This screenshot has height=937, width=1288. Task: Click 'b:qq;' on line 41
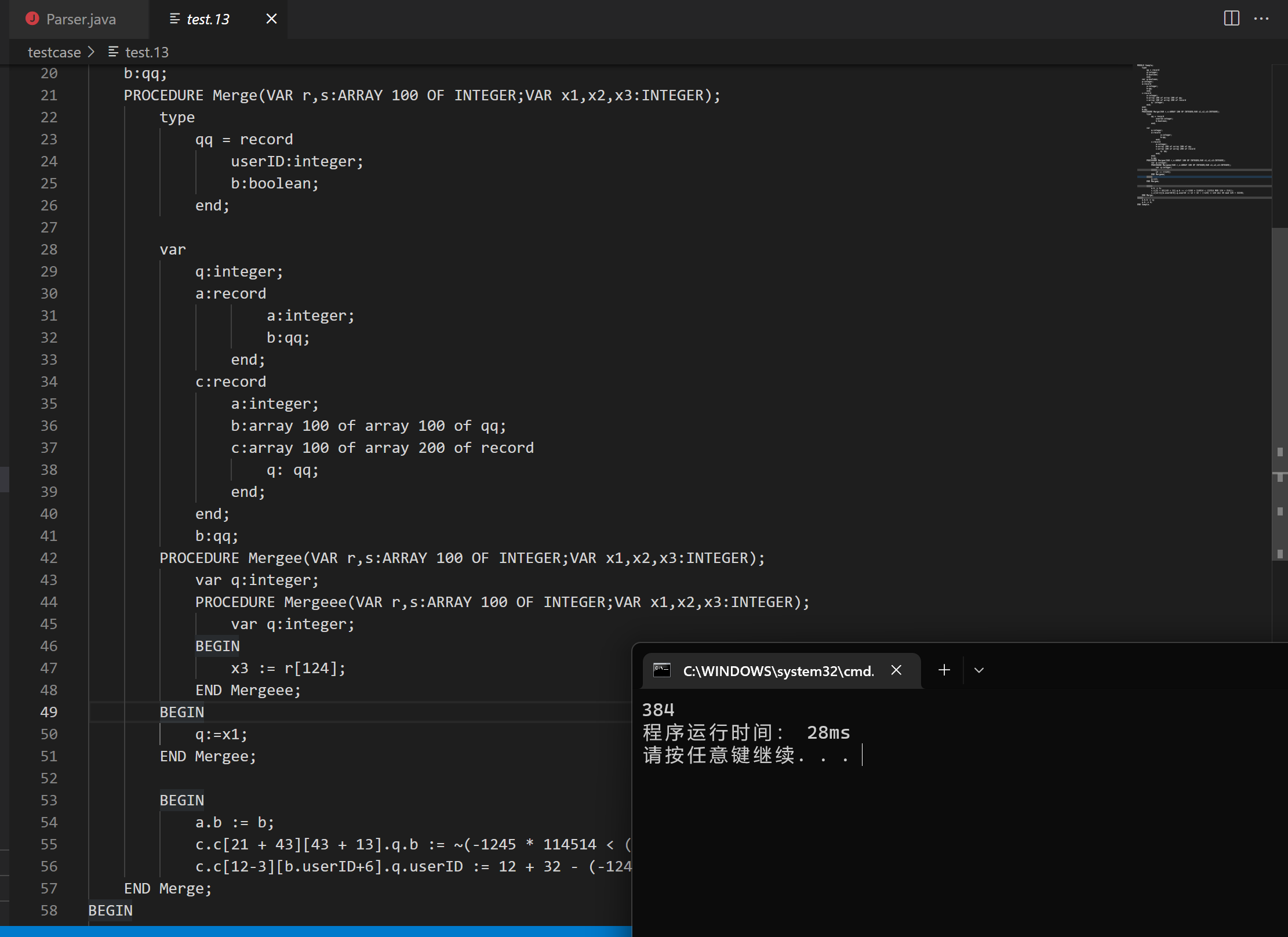click(217, 536)
